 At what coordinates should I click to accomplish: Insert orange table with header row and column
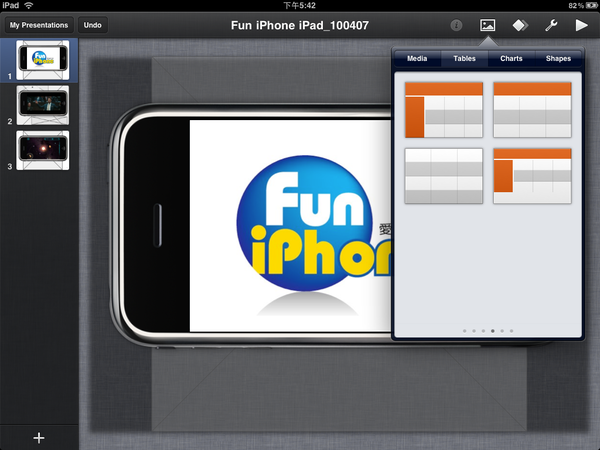[x=444, y=110]
